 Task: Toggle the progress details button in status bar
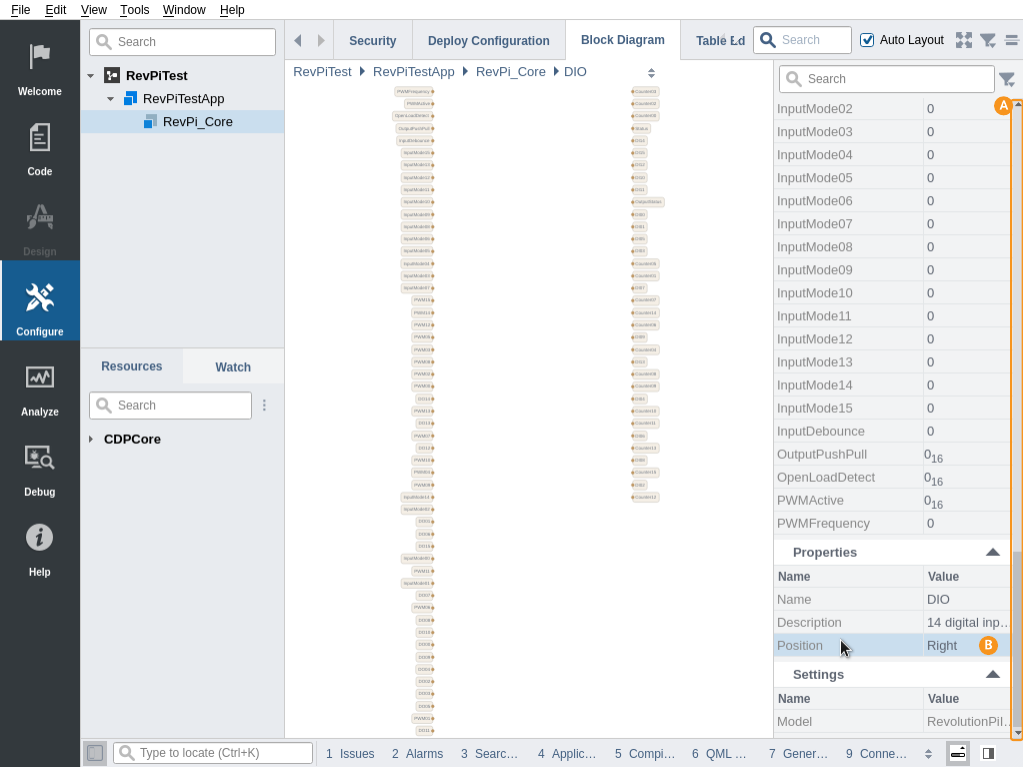958,753
